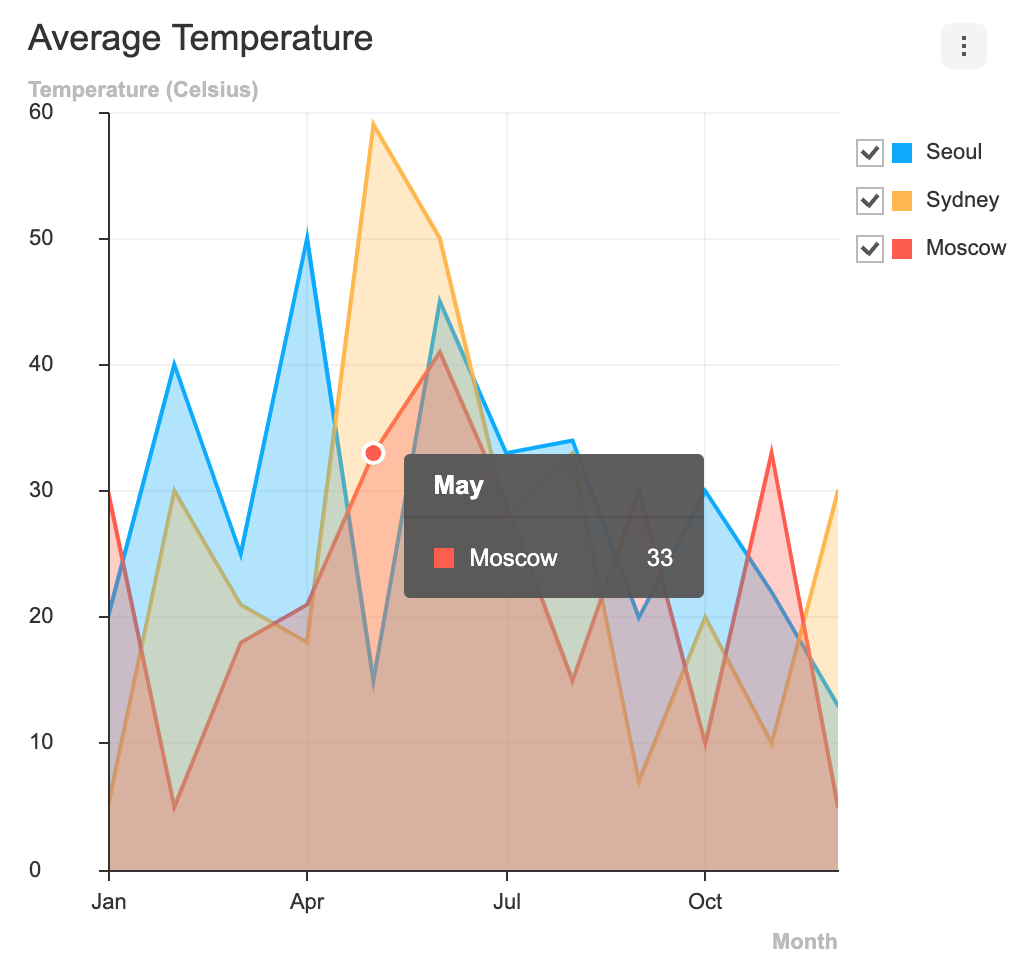Click the highlighted Moscow May data point
The width and height of the screenshot is (1028, 974).
[374, 454]
